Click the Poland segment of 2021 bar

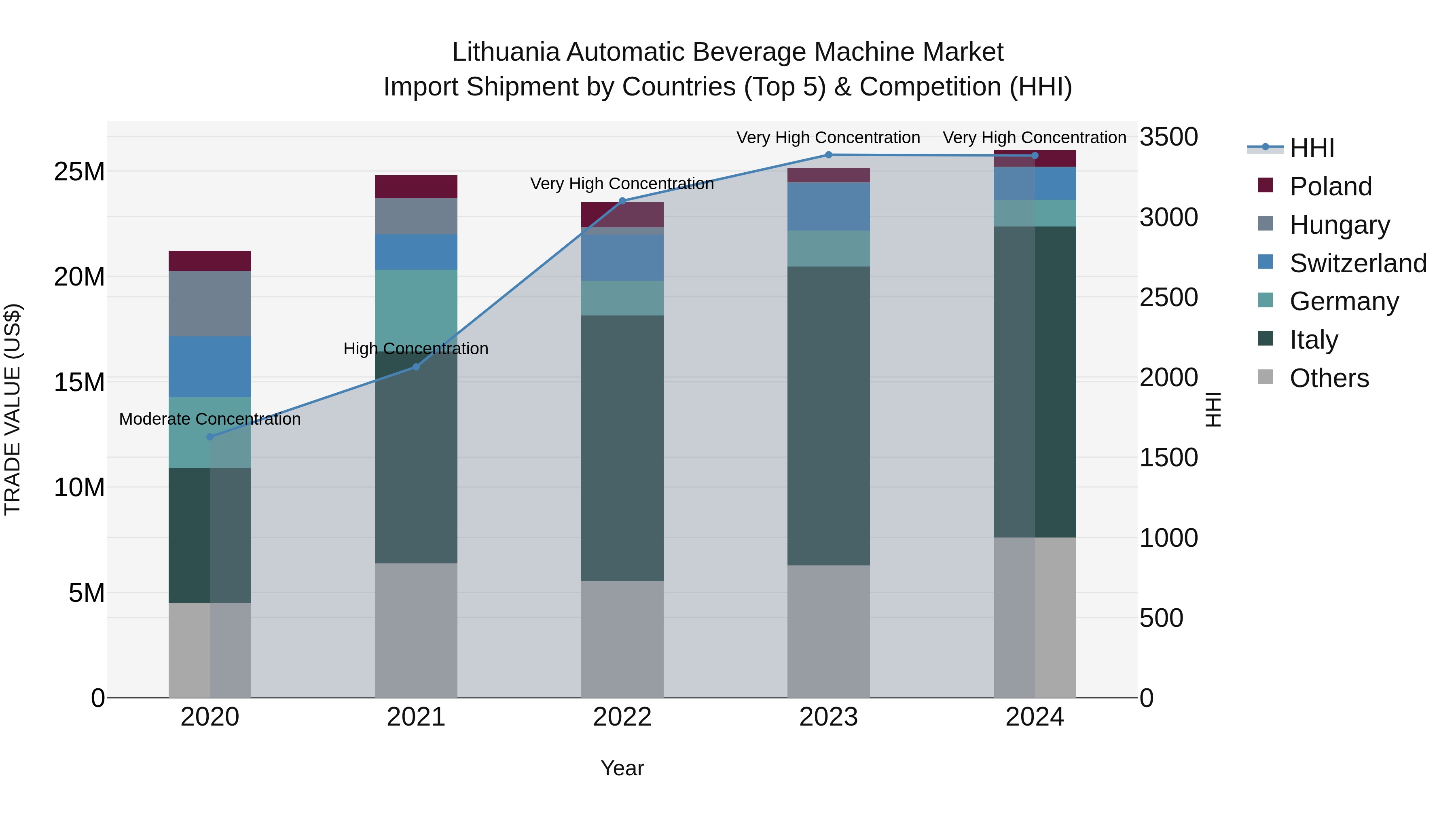(416, 186)
